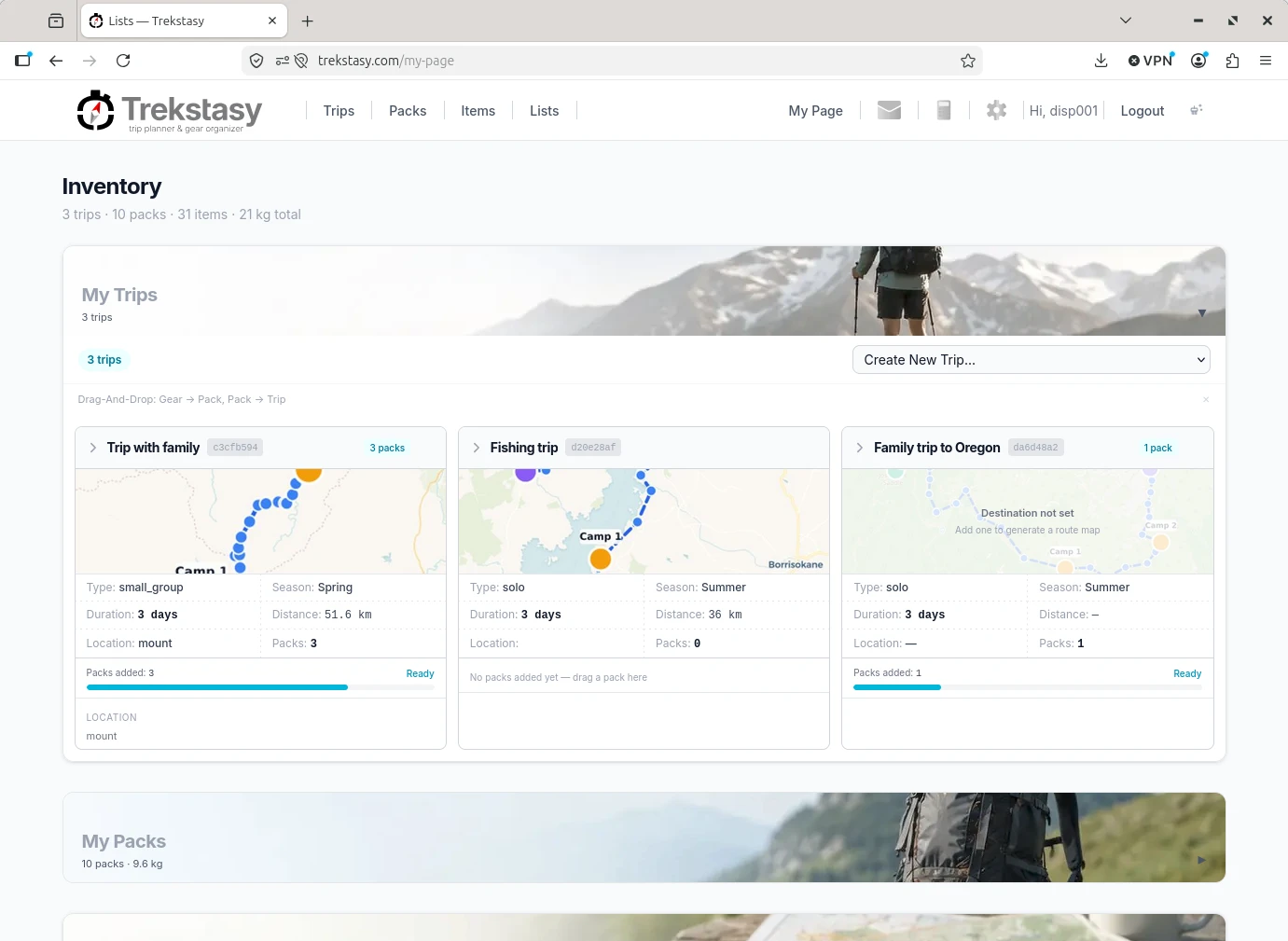Click the No packs added yet drop zone
This screenshot has height=941, width=1288.
click(x=644, y=677)
